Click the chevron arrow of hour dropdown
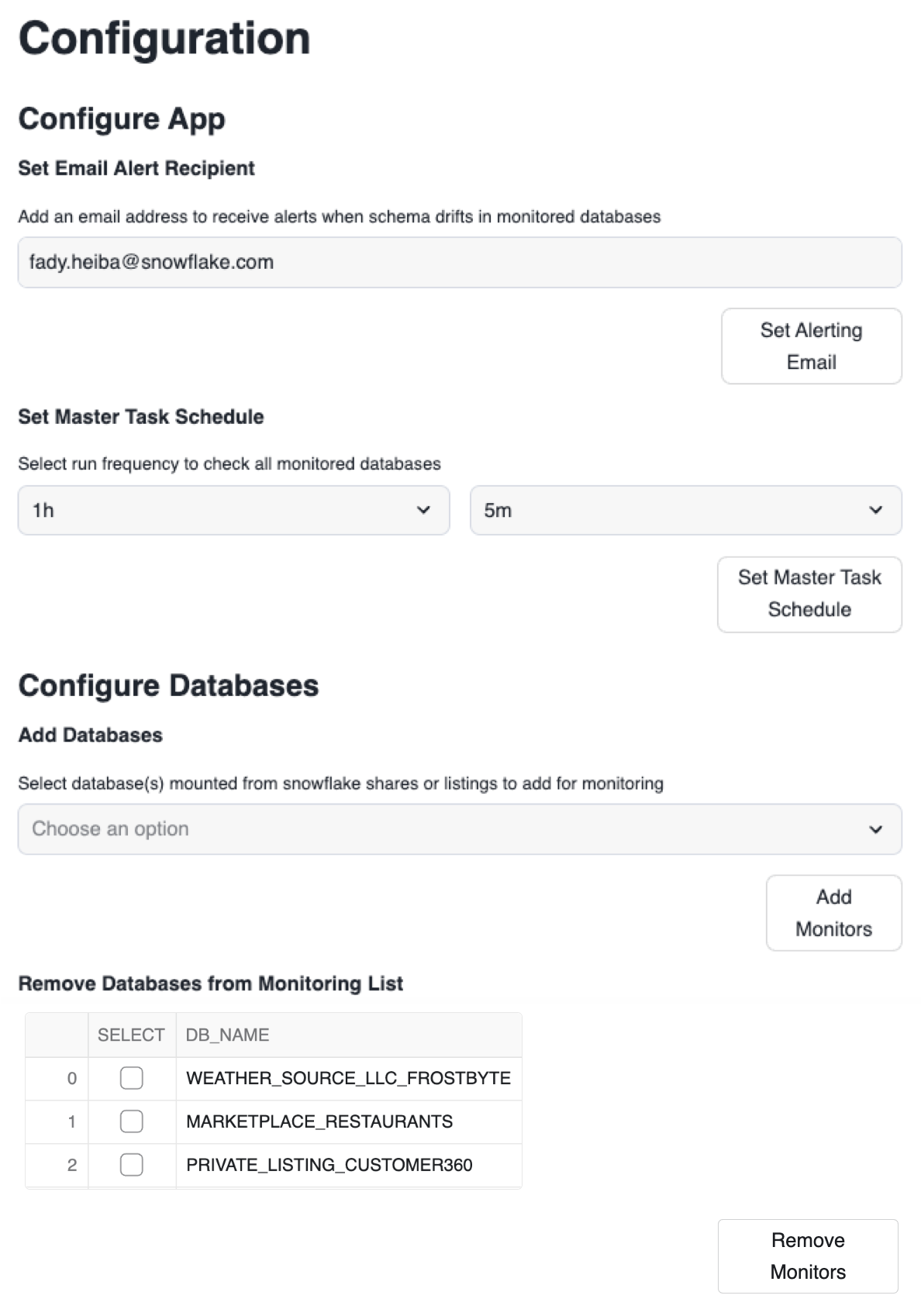This screenshot has height=1316, width=921. [x=423, y=510]
